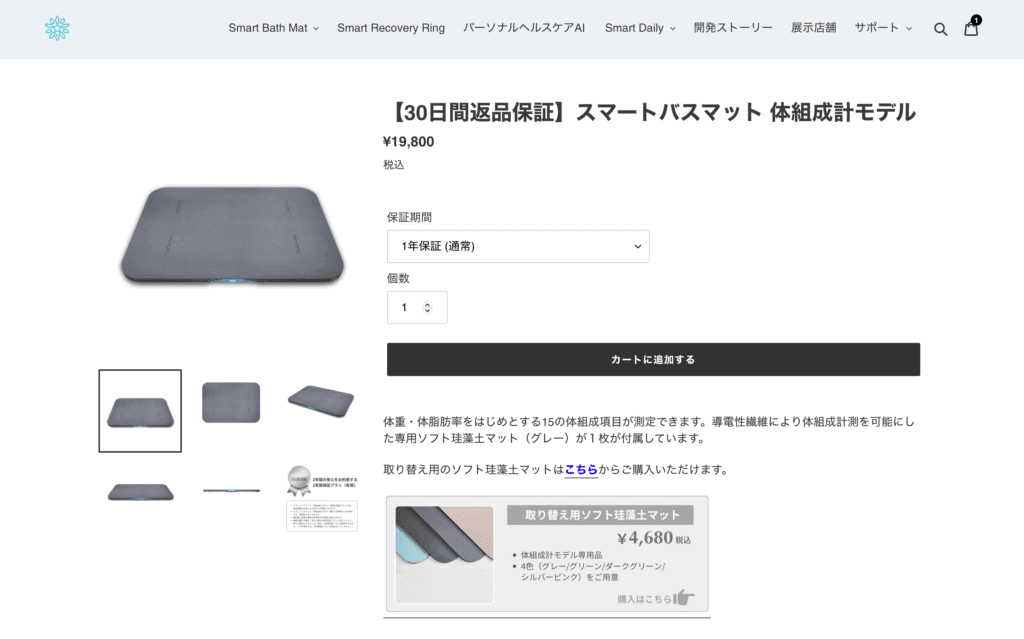The width and height of the screenshot is (1024, 639).
Task: Open the search magnifier icon
Action: point(940,29)
